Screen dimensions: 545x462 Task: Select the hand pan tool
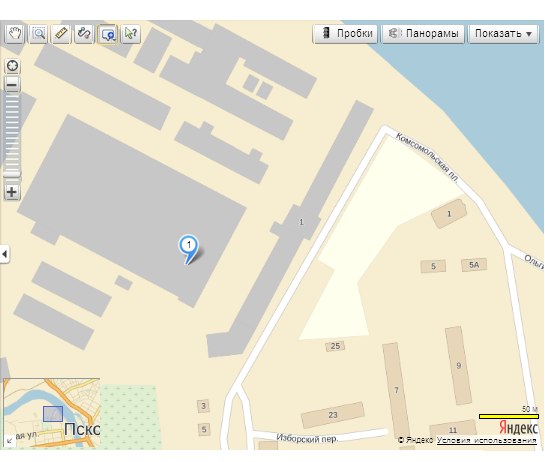(x=15, y=34)
